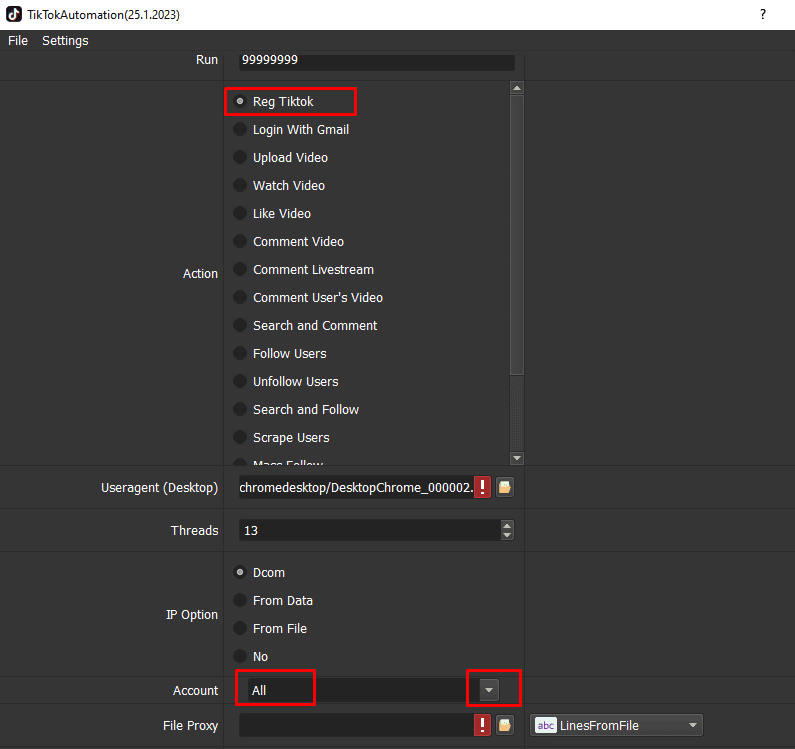The width and height of the screenshot is (795, 749).
Task: Click the Useragent (Desktop) path field
Action: coord(356,487)
